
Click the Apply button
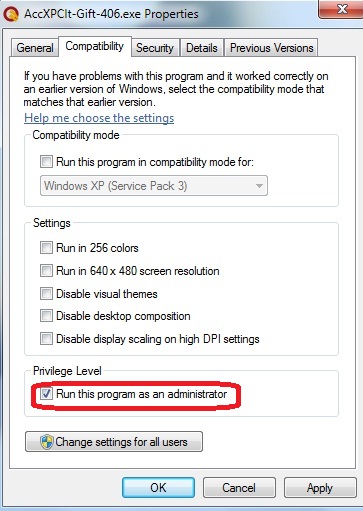point(320,488)
